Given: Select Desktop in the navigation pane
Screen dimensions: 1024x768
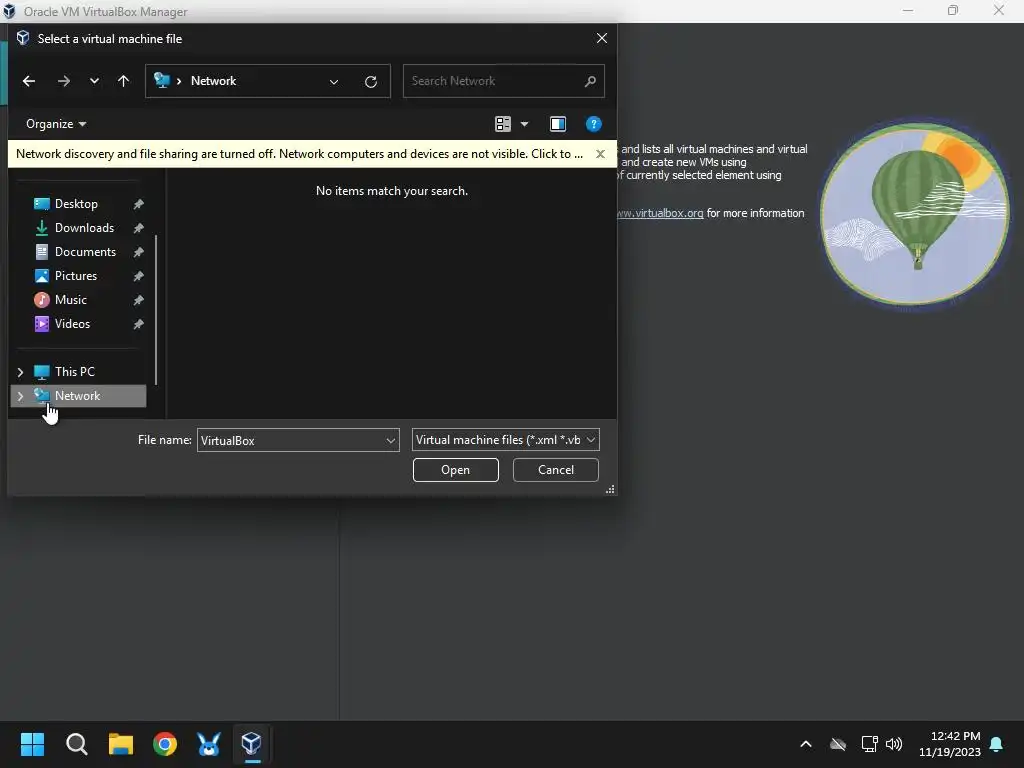Looking at the screenshot, I should (x=76, y=204).
